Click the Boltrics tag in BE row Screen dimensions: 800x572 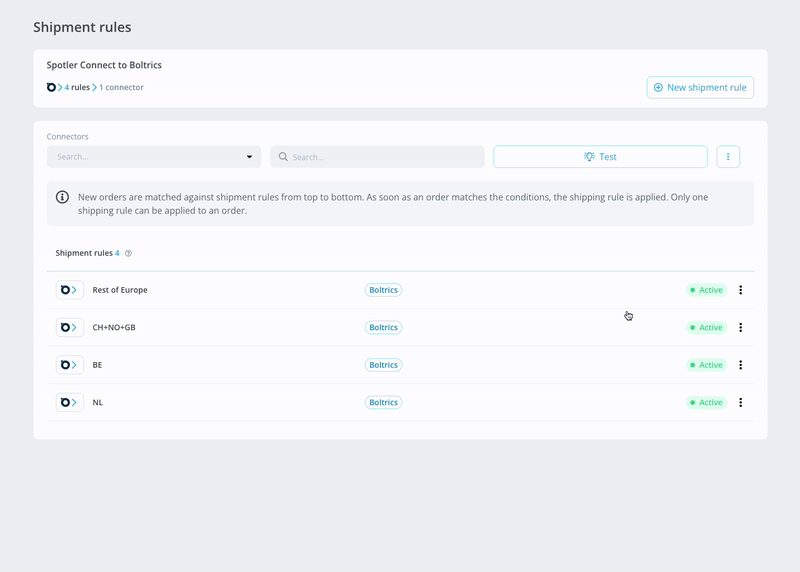point(383,365)
